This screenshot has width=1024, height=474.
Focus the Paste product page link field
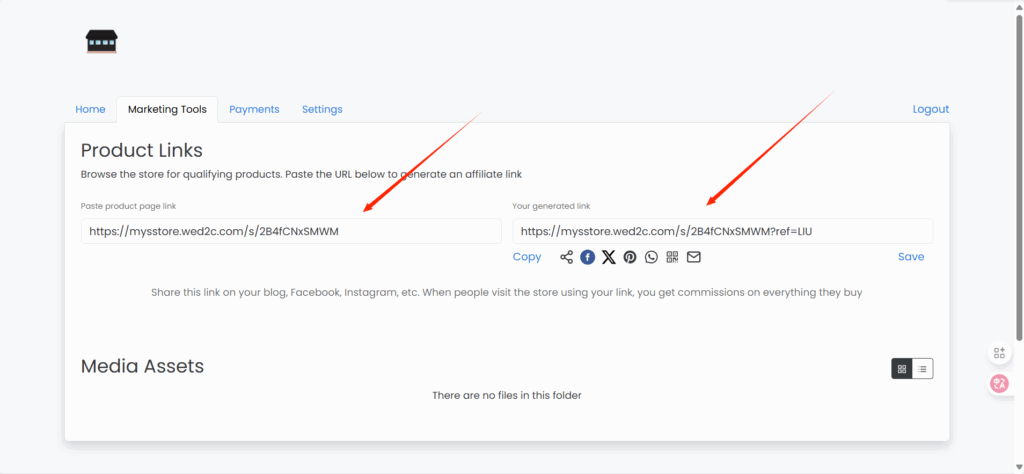pyautogui.click(x=291, y=231)
